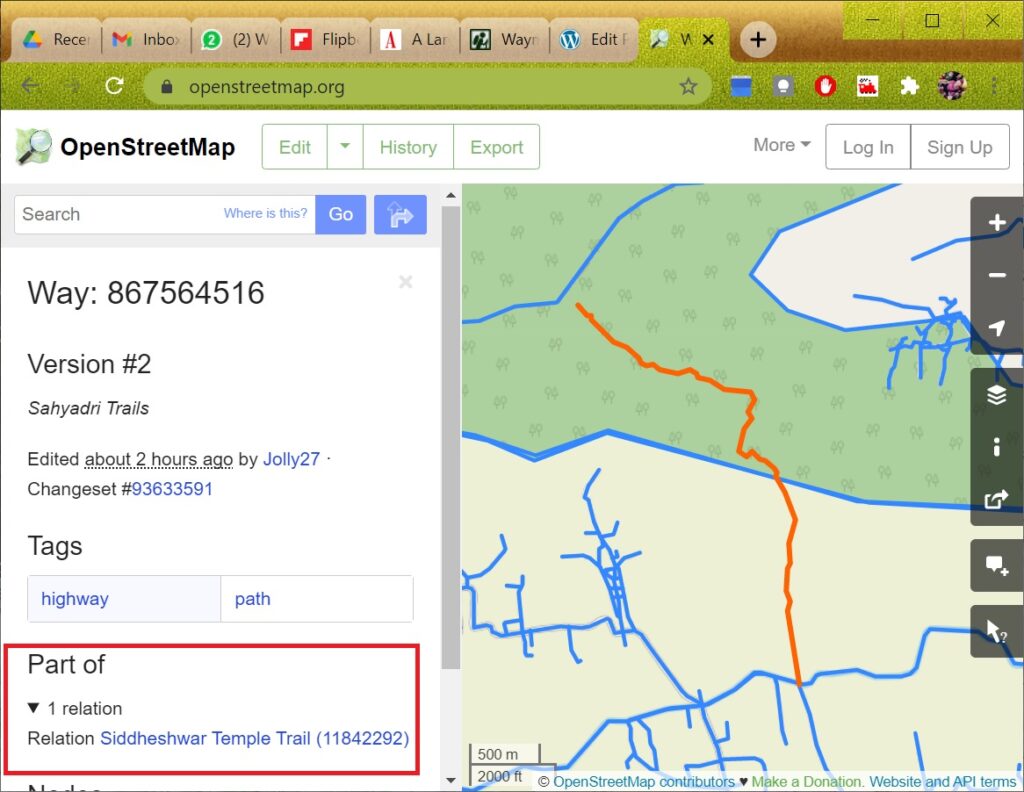Open the red hand blocker extension

825,86
